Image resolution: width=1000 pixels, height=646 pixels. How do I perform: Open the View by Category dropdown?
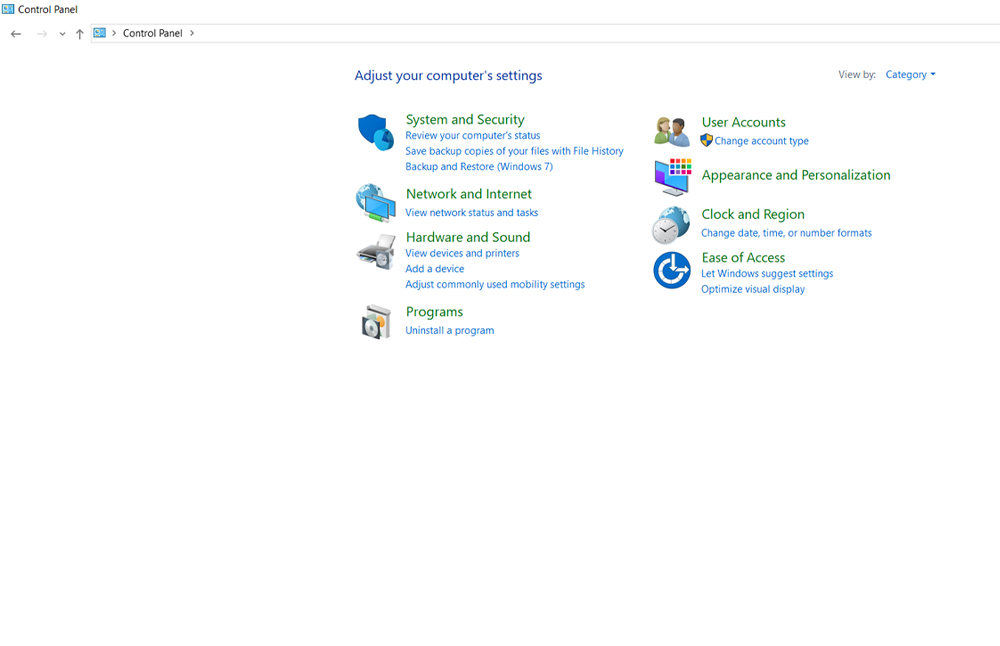point(910,75)
